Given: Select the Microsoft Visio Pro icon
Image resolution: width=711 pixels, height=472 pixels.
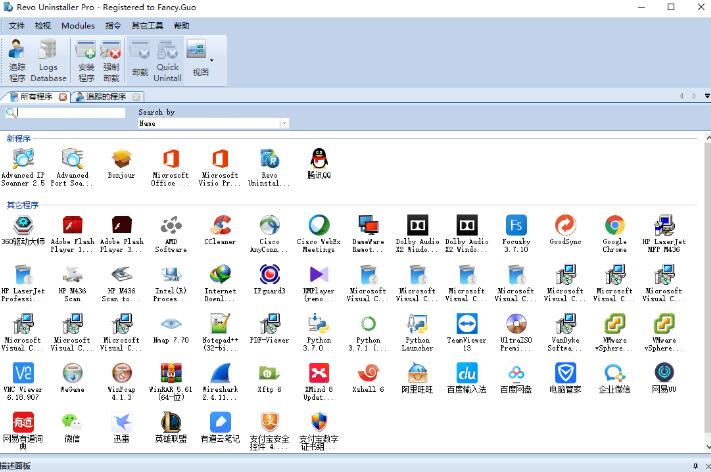Looking at the screenshot, I should click(220, 159).
